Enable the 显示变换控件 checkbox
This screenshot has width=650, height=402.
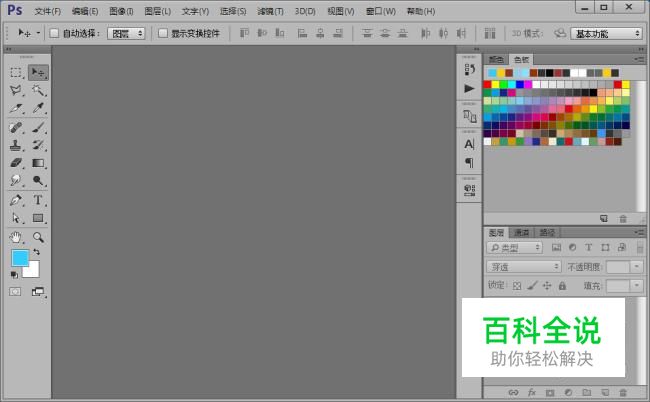[x=163, y=33]
